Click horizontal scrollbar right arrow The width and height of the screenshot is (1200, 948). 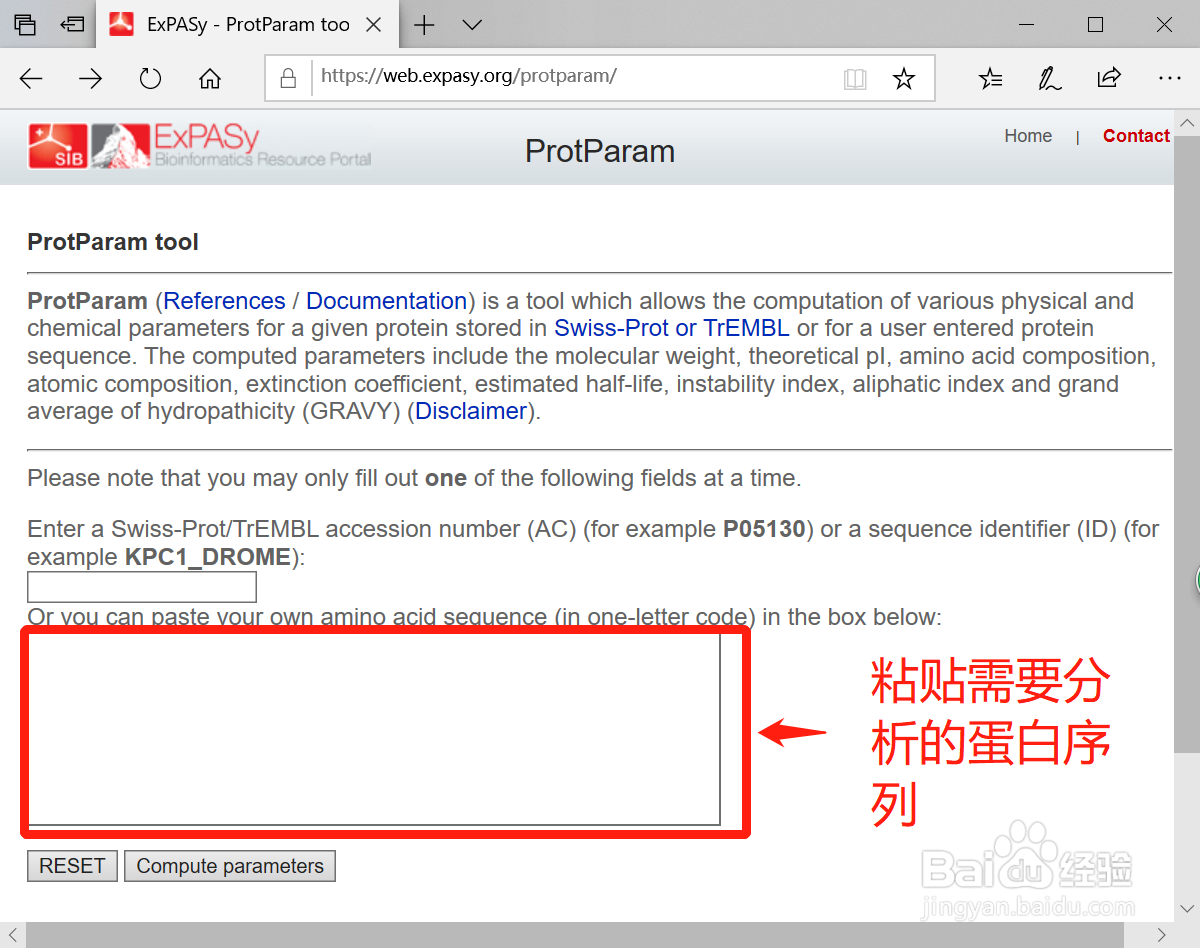point(1161,934)
